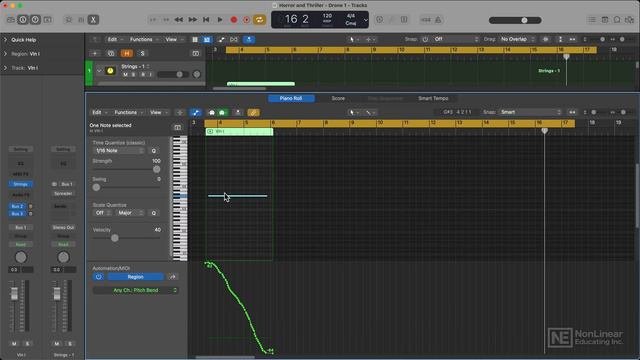Toggle the orange Hide tracks H button

(127, 53)
